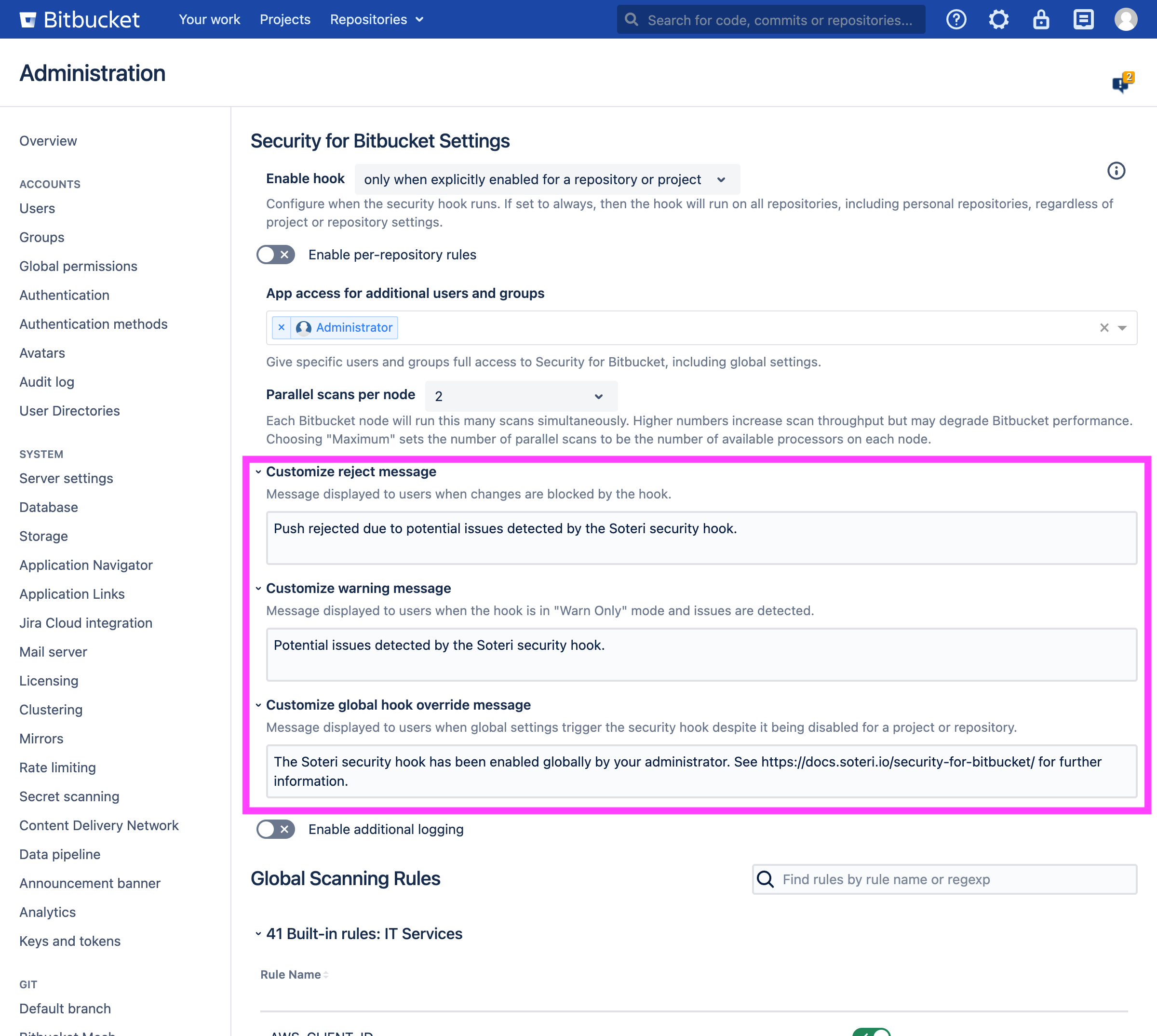Toggle the AWS_CLIENT_ID rule switch

point(871,1032)
